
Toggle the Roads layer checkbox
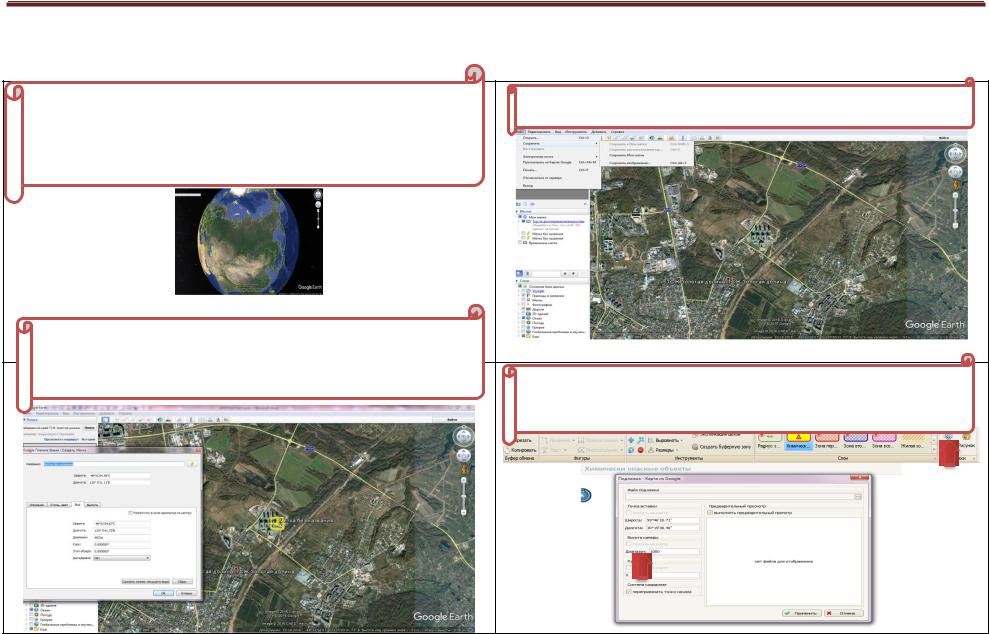click(x=524, y=309)
